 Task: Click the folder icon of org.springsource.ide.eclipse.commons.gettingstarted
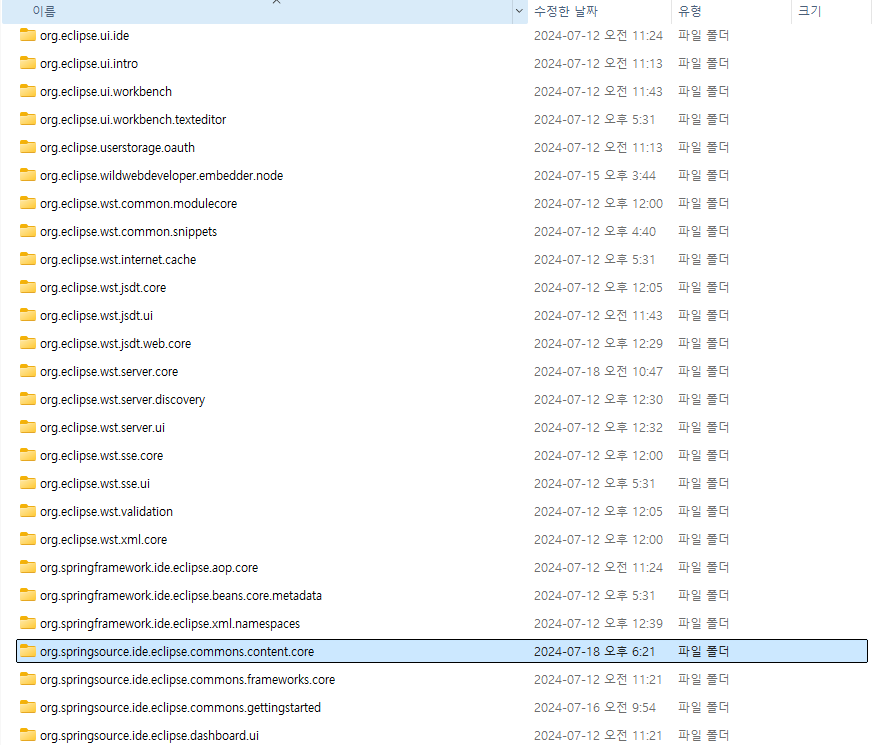28,707
